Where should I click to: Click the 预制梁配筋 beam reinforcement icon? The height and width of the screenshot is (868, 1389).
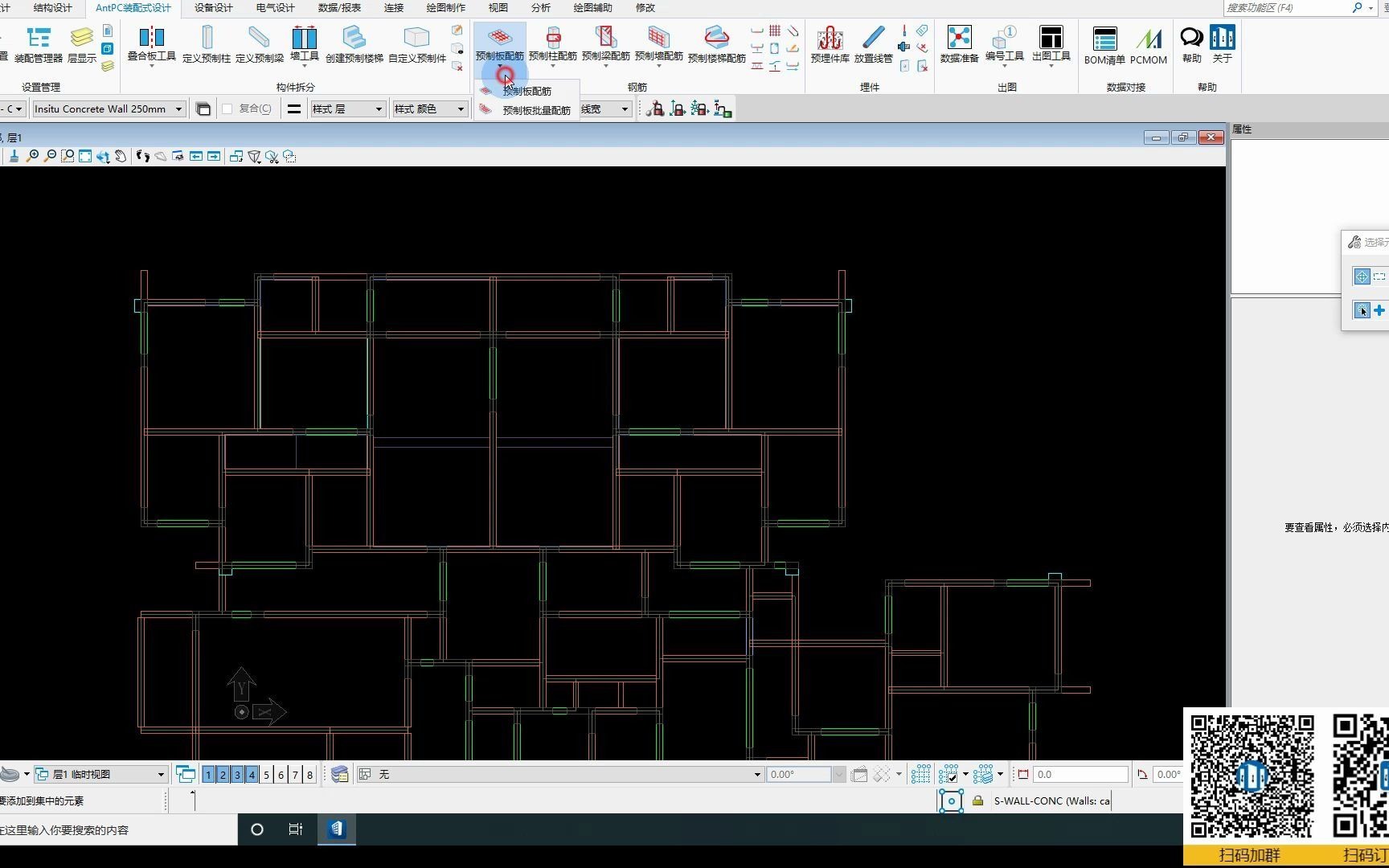coord(606,37)
